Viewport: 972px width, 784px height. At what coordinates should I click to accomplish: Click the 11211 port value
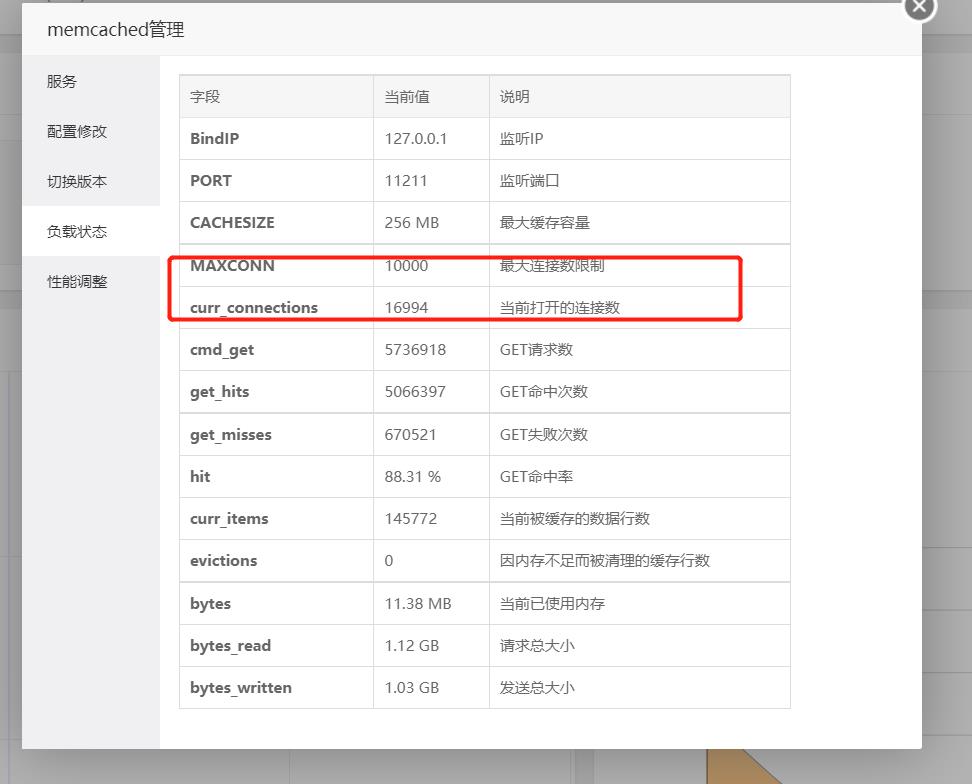405,180
